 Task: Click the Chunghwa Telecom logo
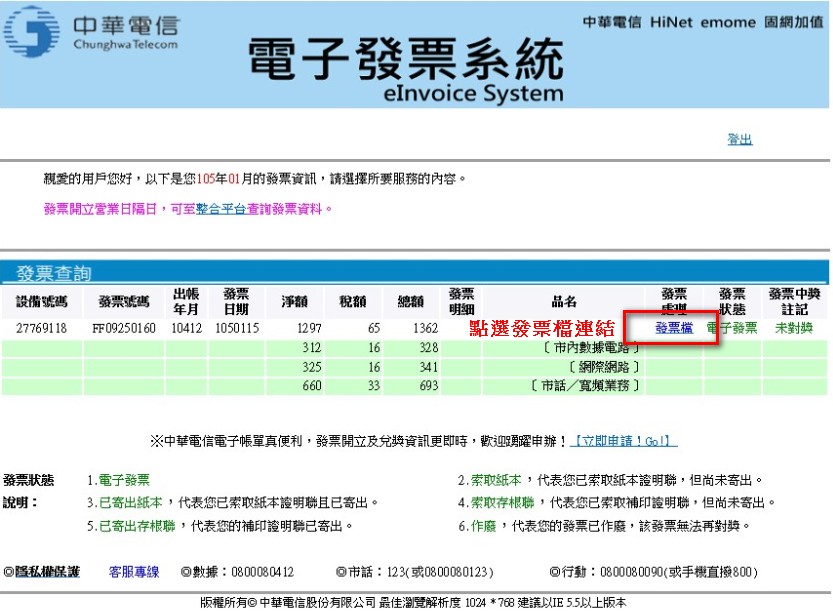click(91, 32)
